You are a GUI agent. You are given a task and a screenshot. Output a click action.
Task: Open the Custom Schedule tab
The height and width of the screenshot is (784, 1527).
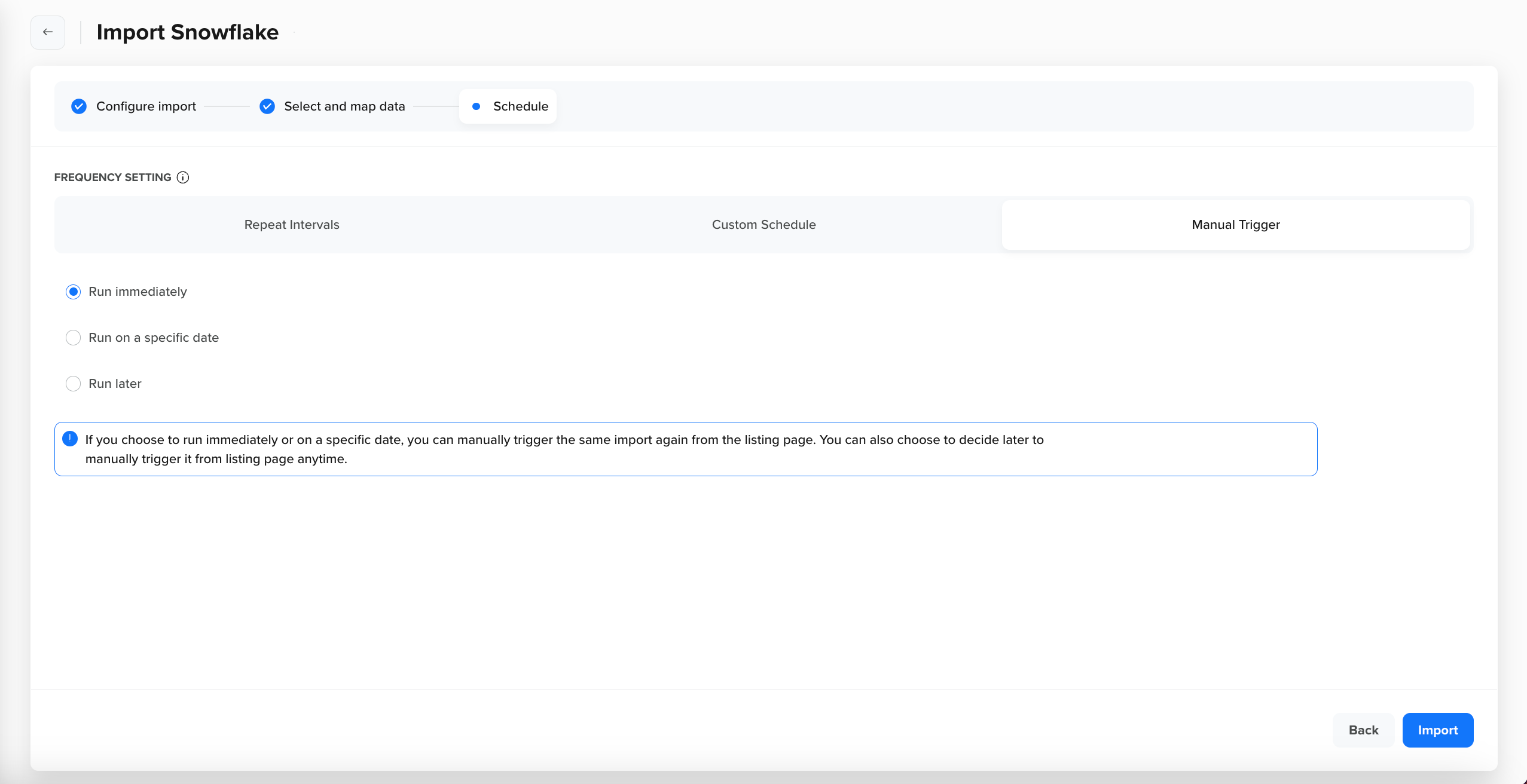[x=763, y=225]
